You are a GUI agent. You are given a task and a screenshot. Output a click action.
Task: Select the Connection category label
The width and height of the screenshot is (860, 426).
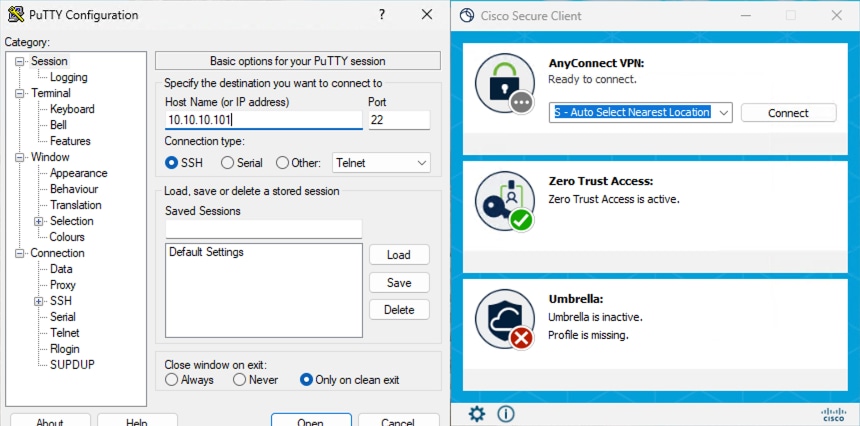[x=58, y=253]
